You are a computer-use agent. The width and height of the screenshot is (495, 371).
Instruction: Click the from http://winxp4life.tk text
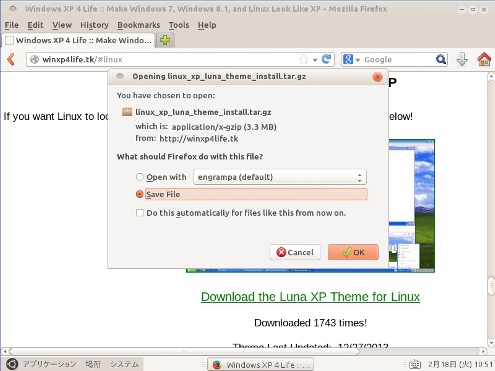pyautogui.click(x=187, y=138)
